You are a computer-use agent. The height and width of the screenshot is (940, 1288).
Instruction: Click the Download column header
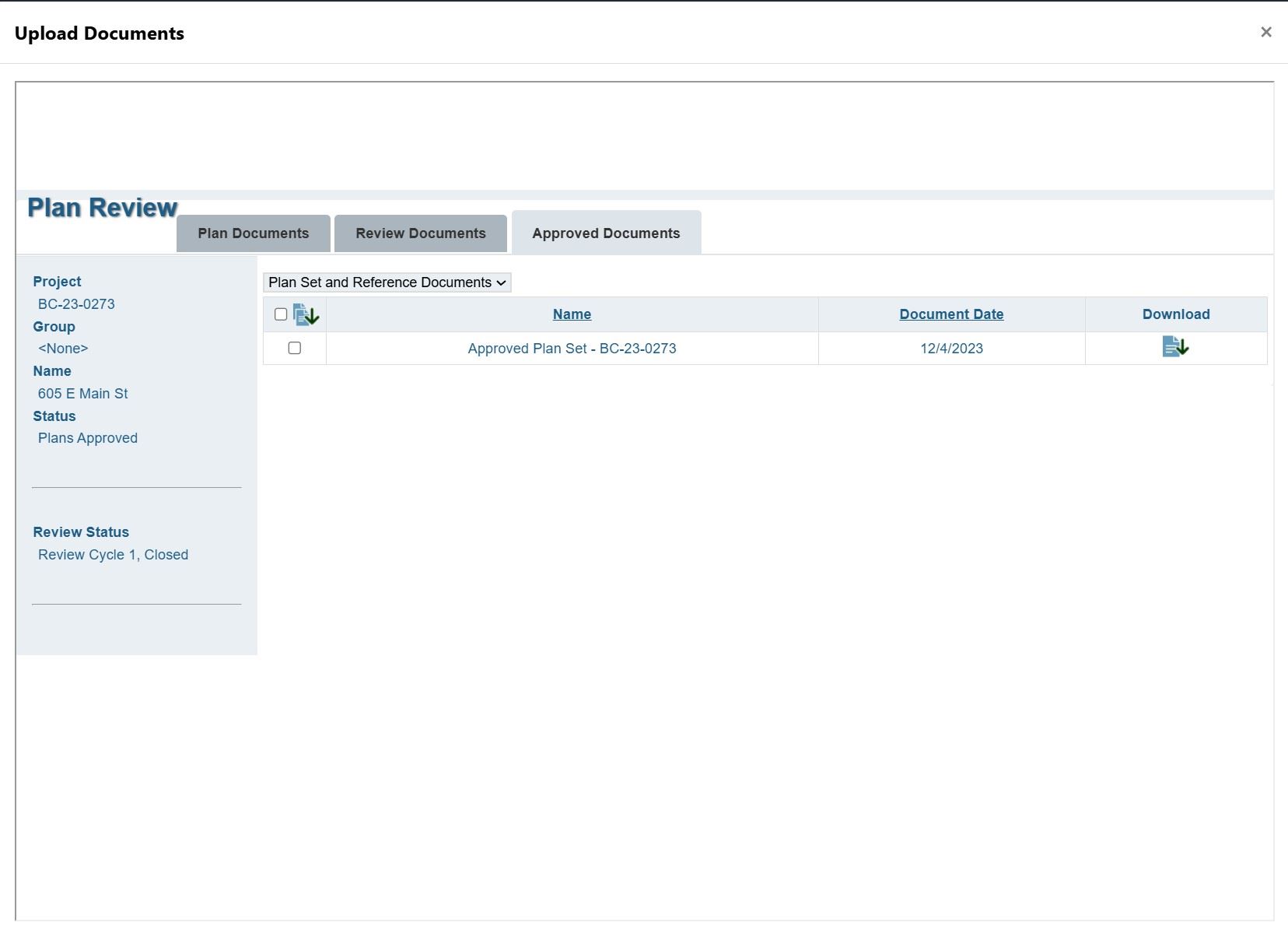[1175, 314]
